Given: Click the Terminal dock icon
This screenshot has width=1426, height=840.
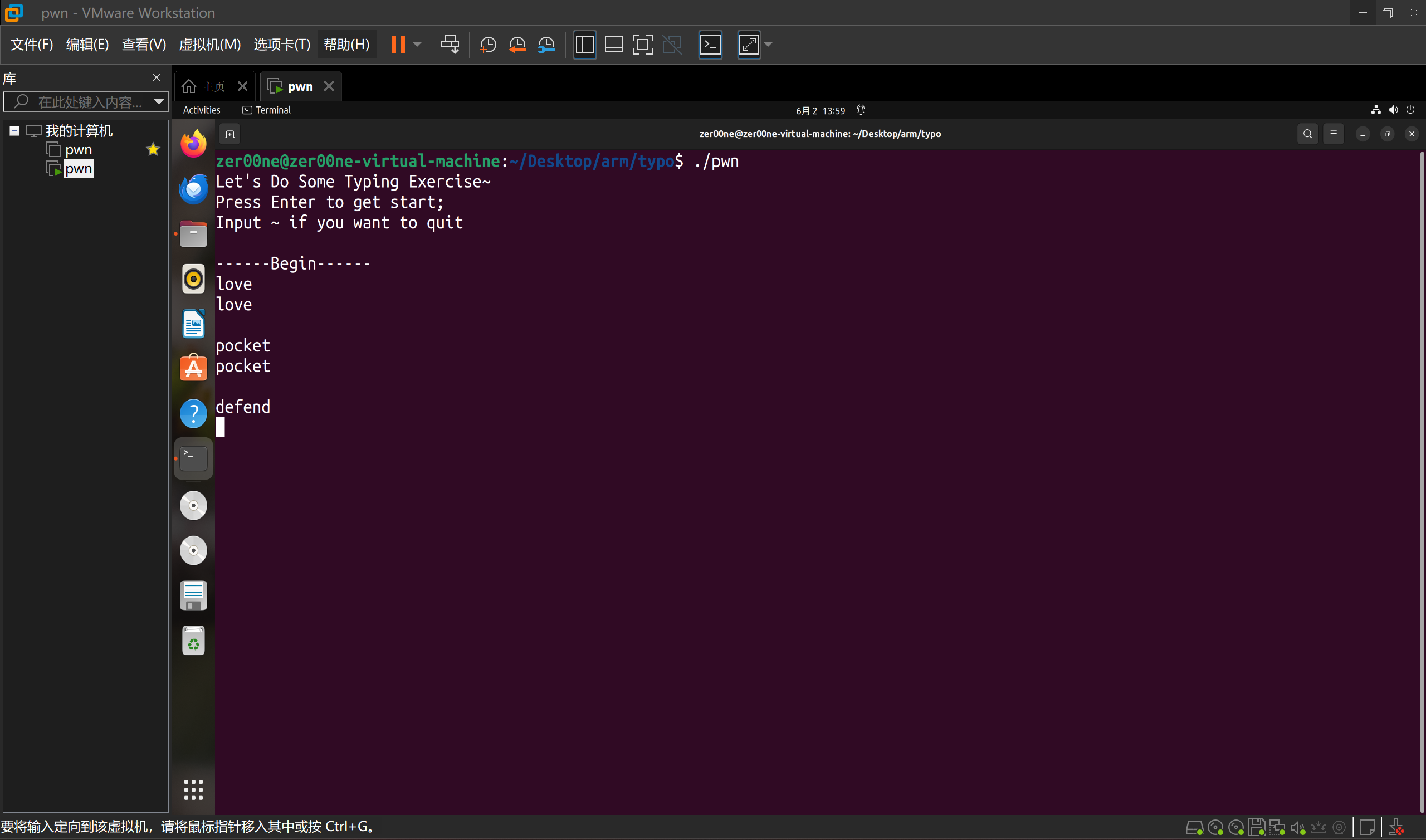Looking at the screenshot, I should pyautogui.click(x=193, y=458).
